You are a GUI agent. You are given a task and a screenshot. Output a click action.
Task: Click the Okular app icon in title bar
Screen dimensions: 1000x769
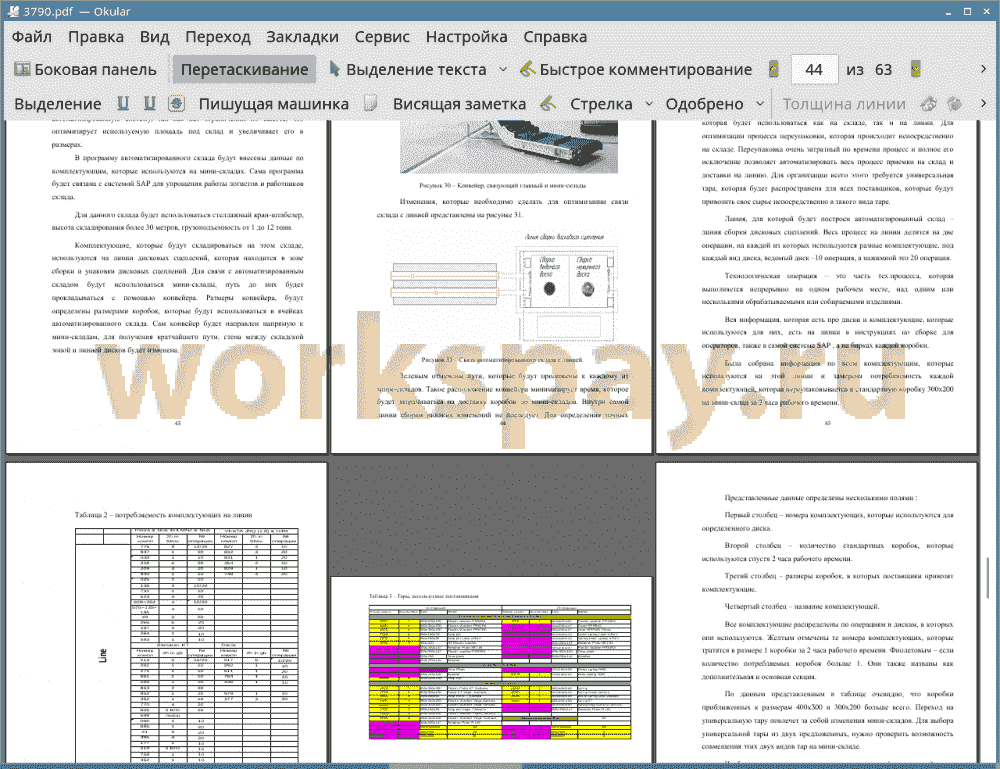pyautogui.click(x=13, y=11)
